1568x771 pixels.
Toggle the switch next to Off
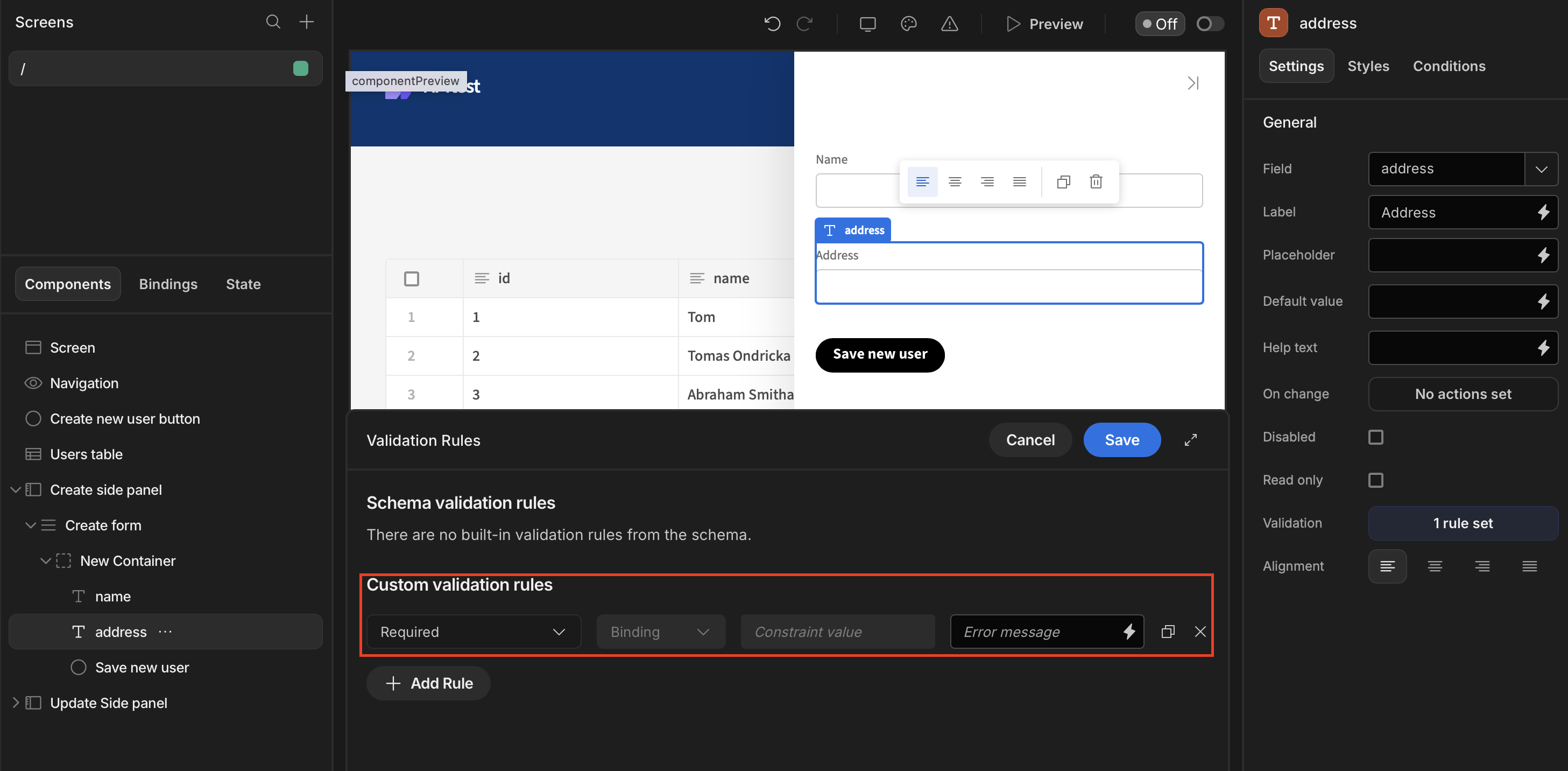point(1210,24)
